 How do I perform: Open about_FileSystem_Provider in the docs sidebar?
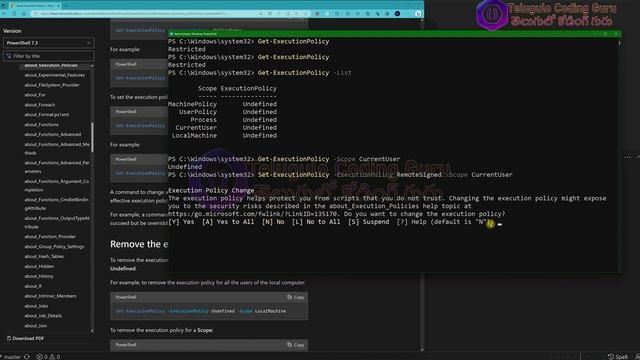tap(52, 85)
